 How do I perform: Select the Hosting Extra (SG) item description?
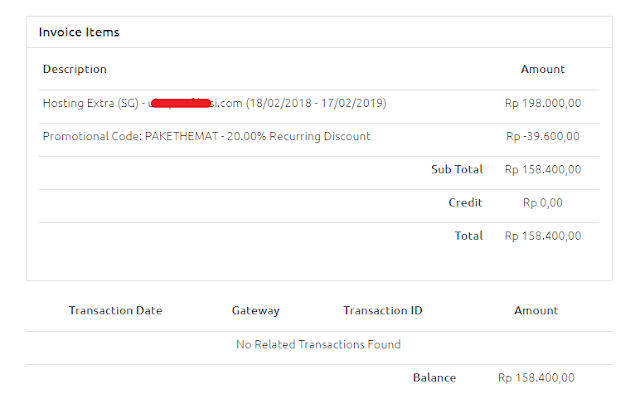coord(214,103)
